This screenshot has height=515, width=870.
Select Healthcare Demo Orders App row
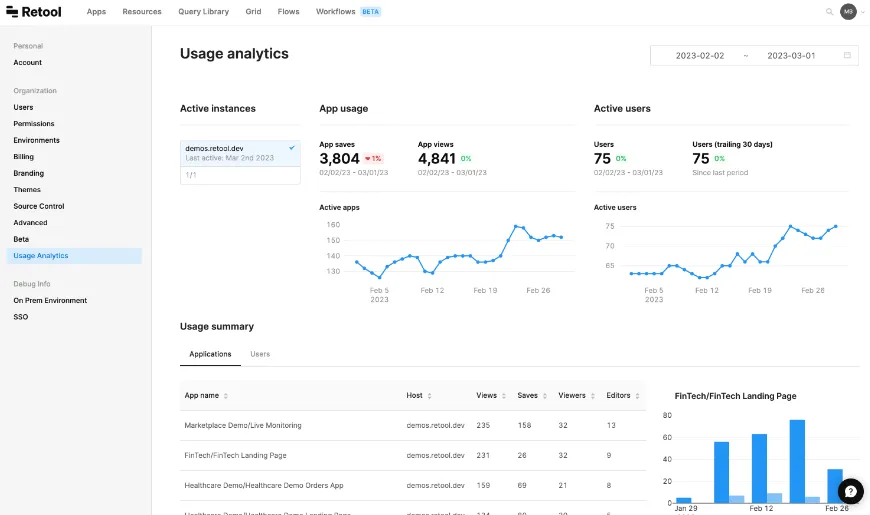pos(413,486)
